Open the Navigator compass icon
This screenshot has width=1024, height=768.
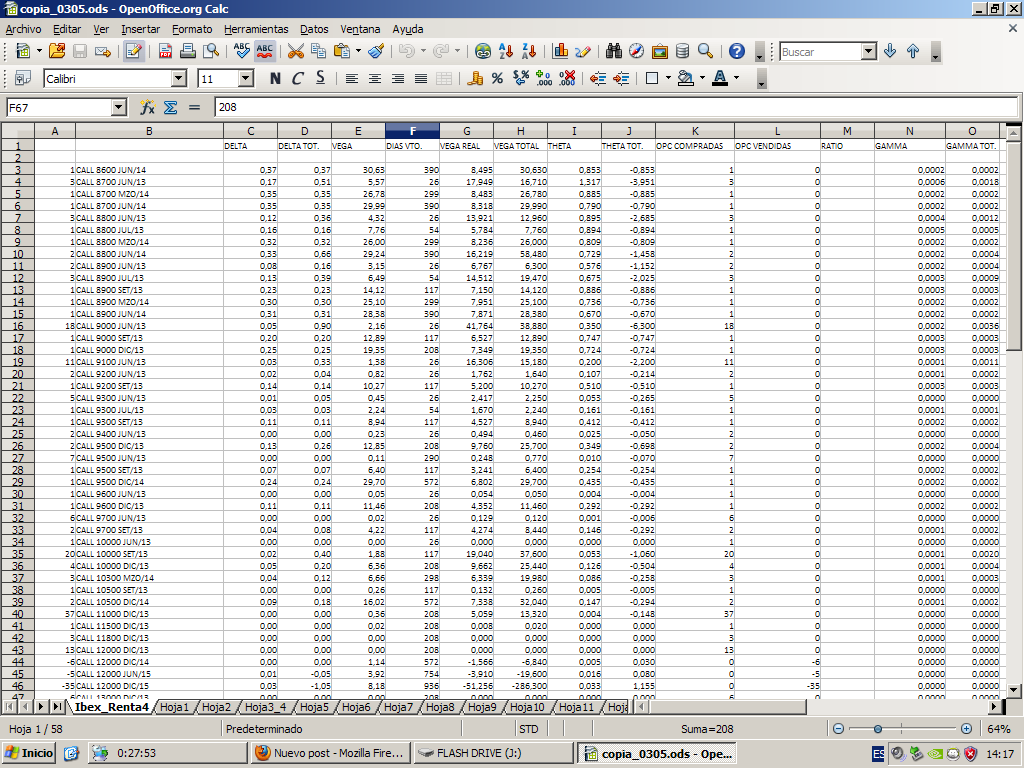pyautogui.click(x=637, y=51)
